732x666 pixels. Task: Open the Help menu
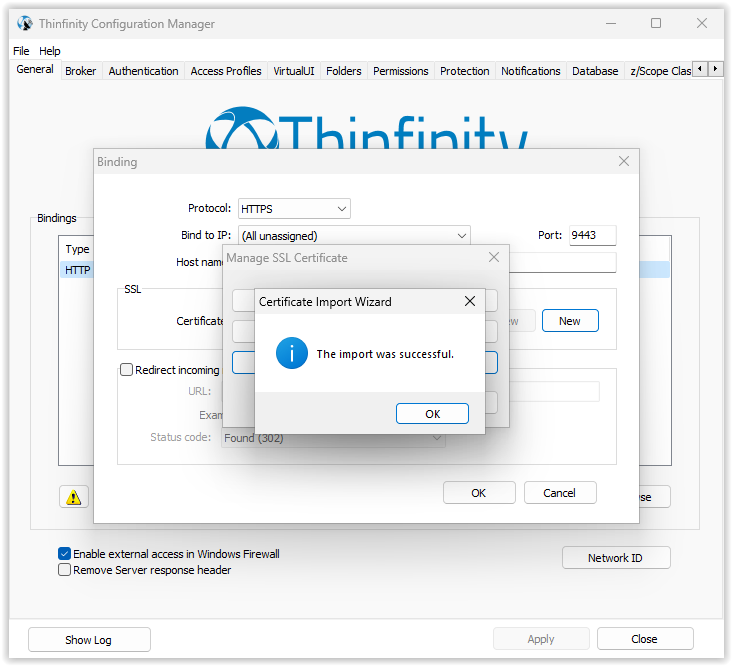point(49,51)
